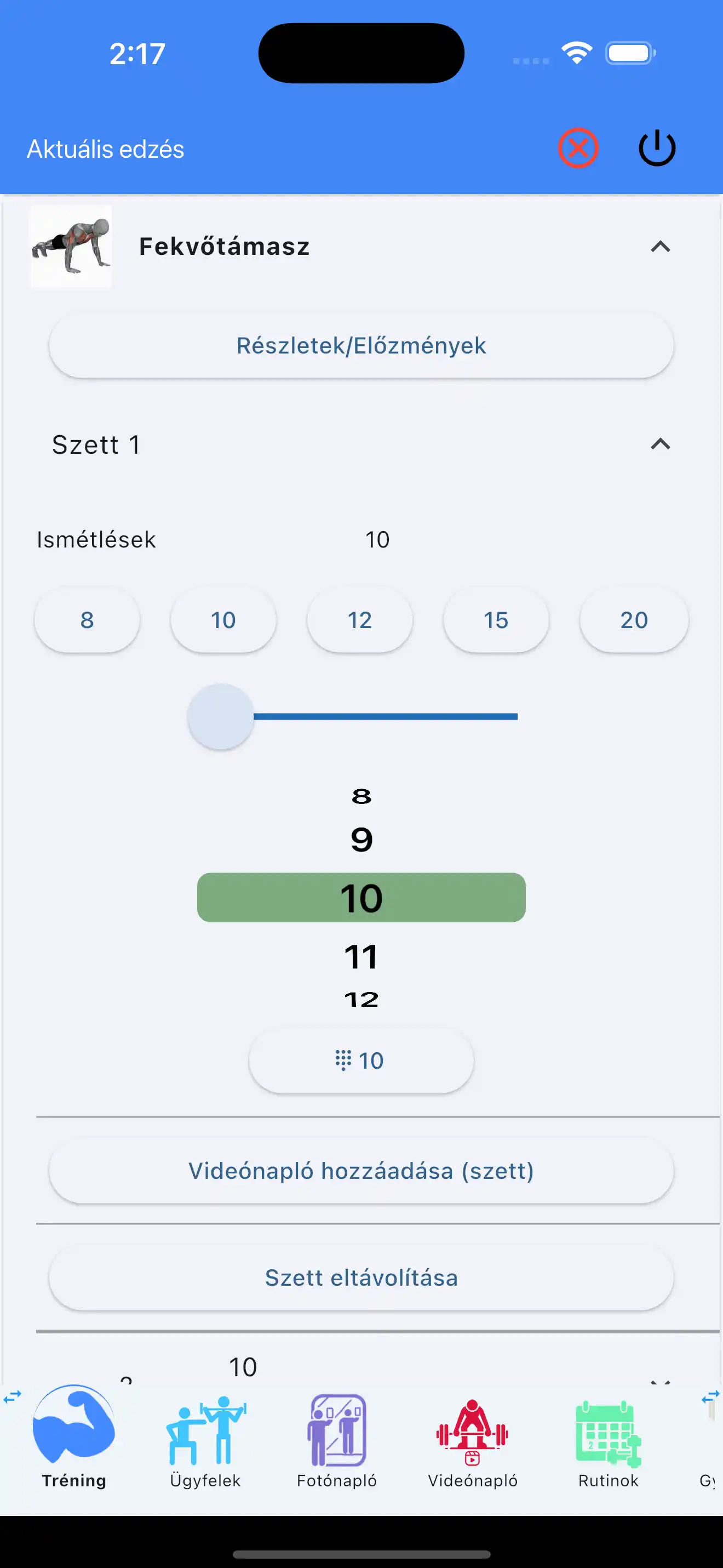Open the keypad entry button showing 10
Viewport: 723px width, 1568px height.
click(x=361, y=1061)
